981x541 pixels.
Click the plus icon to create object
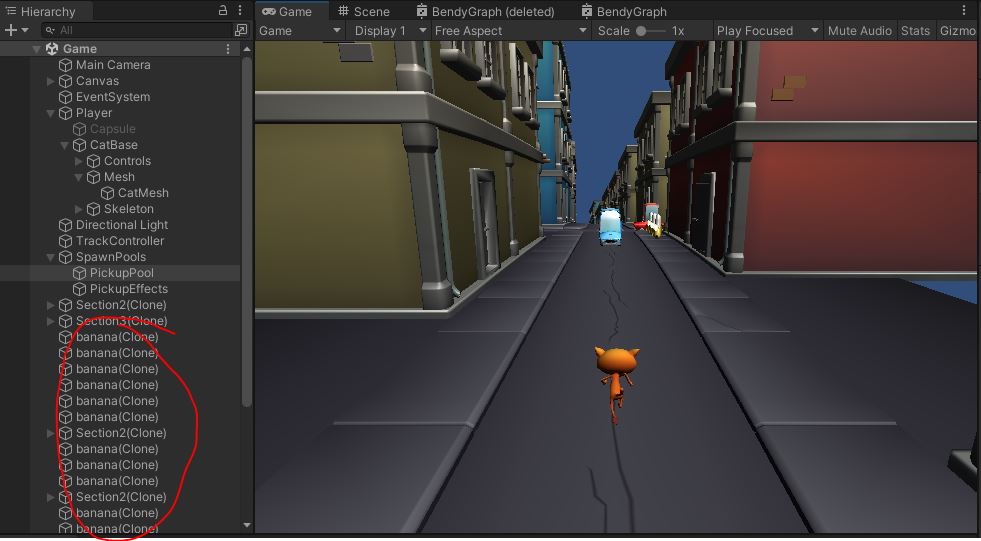[11, 30]
